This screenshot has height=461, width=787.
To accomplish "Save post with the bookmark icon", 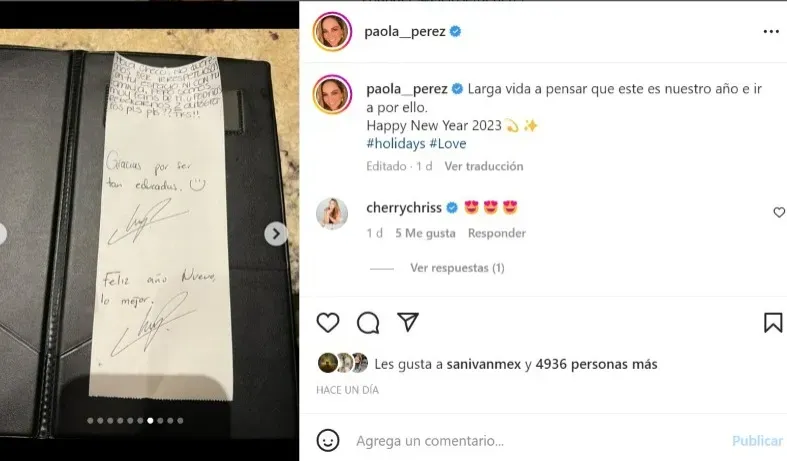I will coord(773,322).
